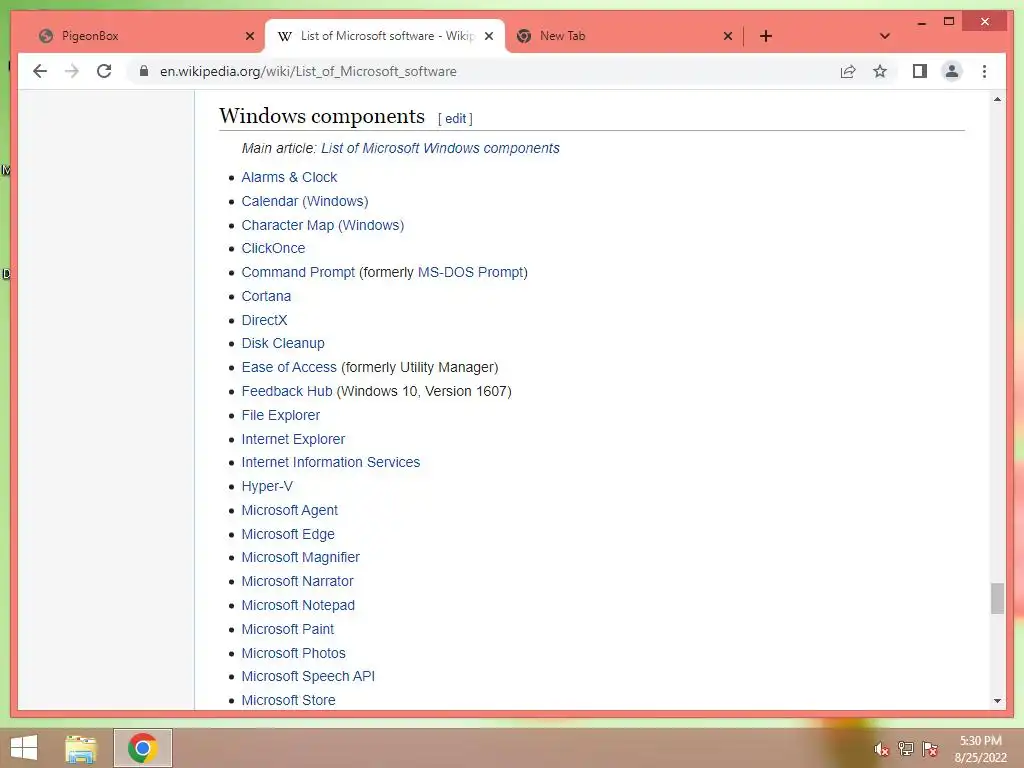Open the DirectX link
Viewport: 1024px width, 768px height.
[x=264, y=320]
